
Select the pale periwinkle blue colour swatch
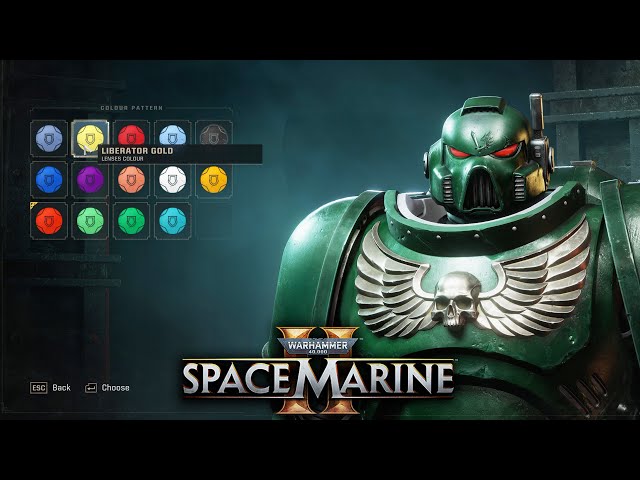49,138
